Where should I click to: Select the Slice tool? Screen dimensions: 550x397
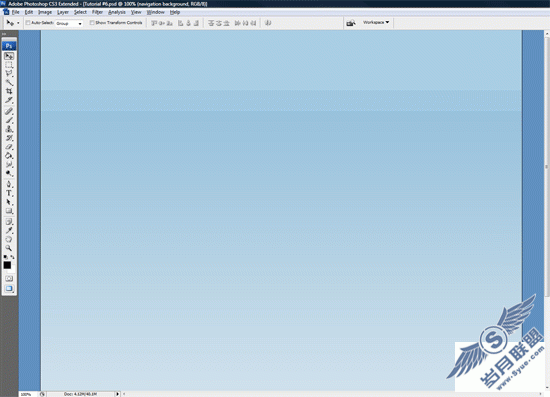click(x=9, y=100)
